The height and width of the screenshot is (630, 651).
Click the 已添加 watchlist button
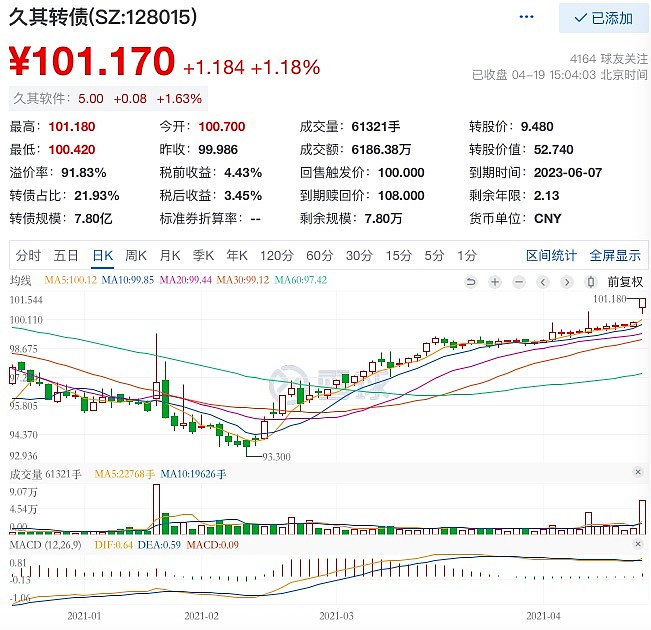tap(603, 18)
